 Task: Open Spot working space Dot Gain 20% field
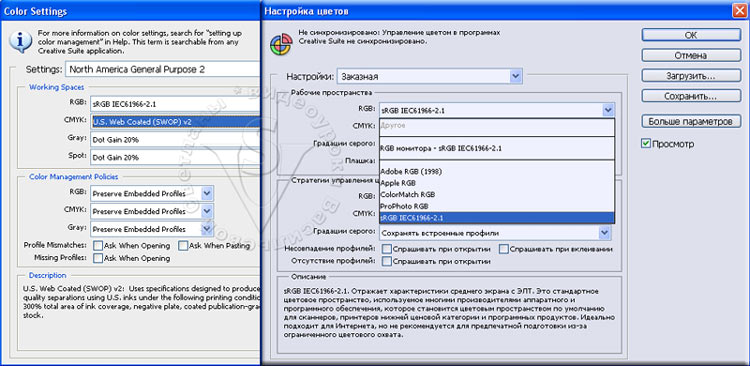[x=175, y=157]
